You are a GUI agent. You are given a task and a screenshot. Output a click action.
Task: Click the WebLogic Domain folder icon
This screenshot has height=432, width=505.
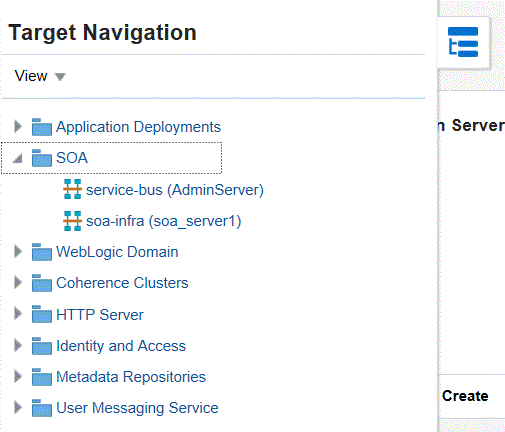click(x=42, y=252)
